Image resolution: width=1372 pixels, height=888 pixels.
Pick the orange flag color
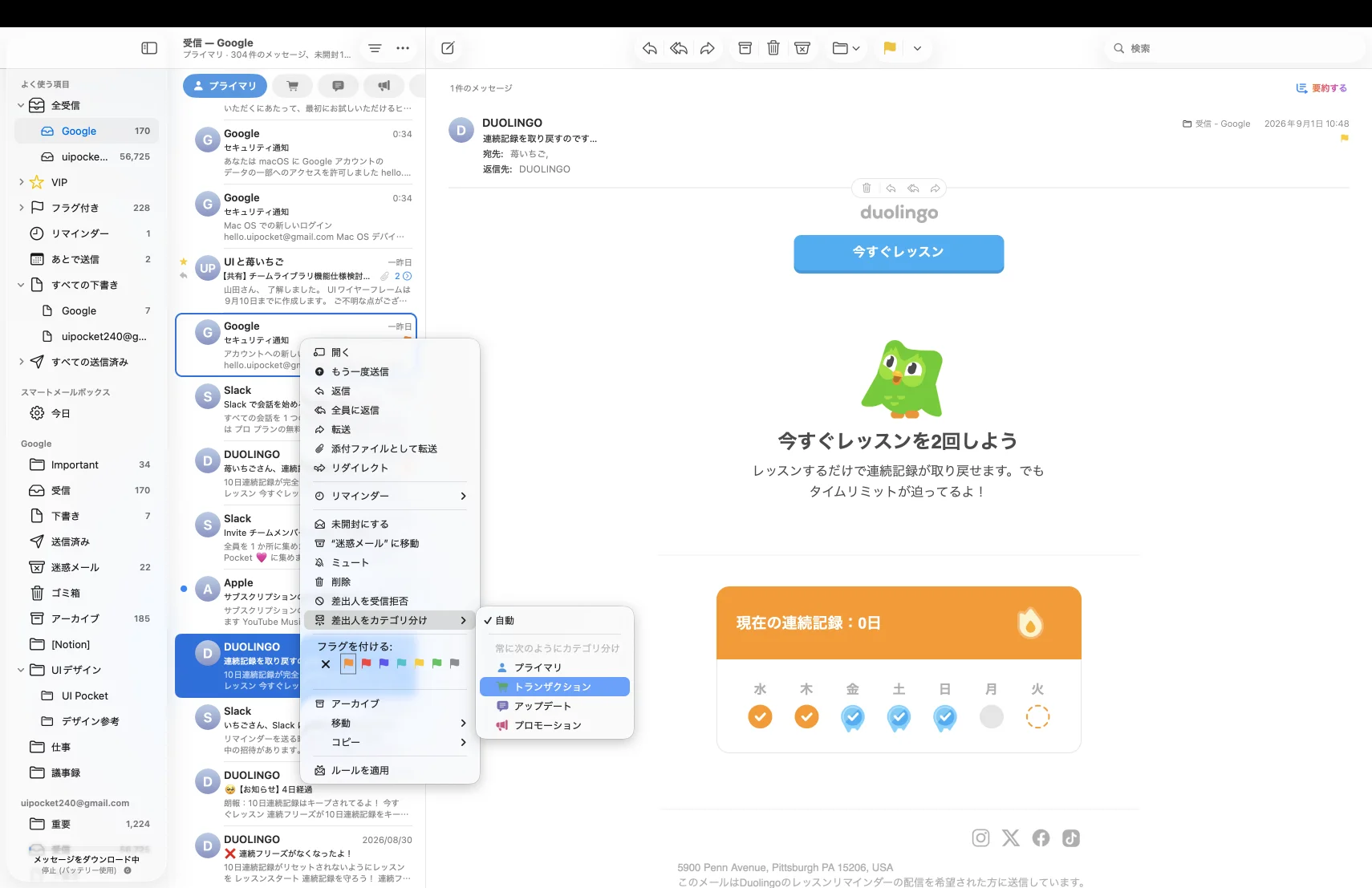348,663
